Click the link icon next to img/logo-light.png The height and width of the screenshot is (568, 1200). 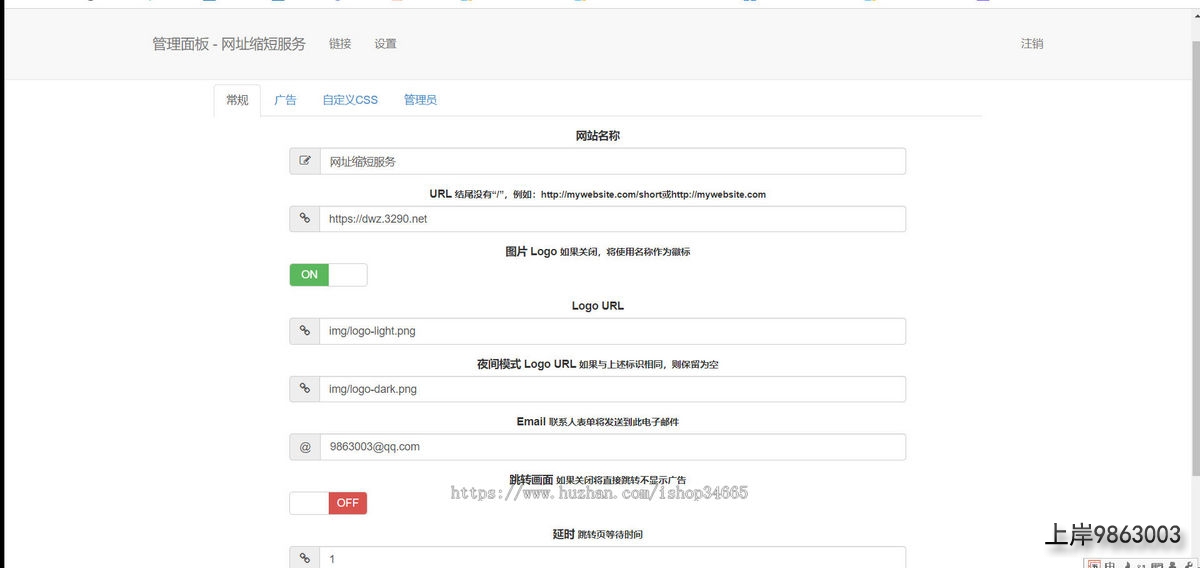[305, 331]
